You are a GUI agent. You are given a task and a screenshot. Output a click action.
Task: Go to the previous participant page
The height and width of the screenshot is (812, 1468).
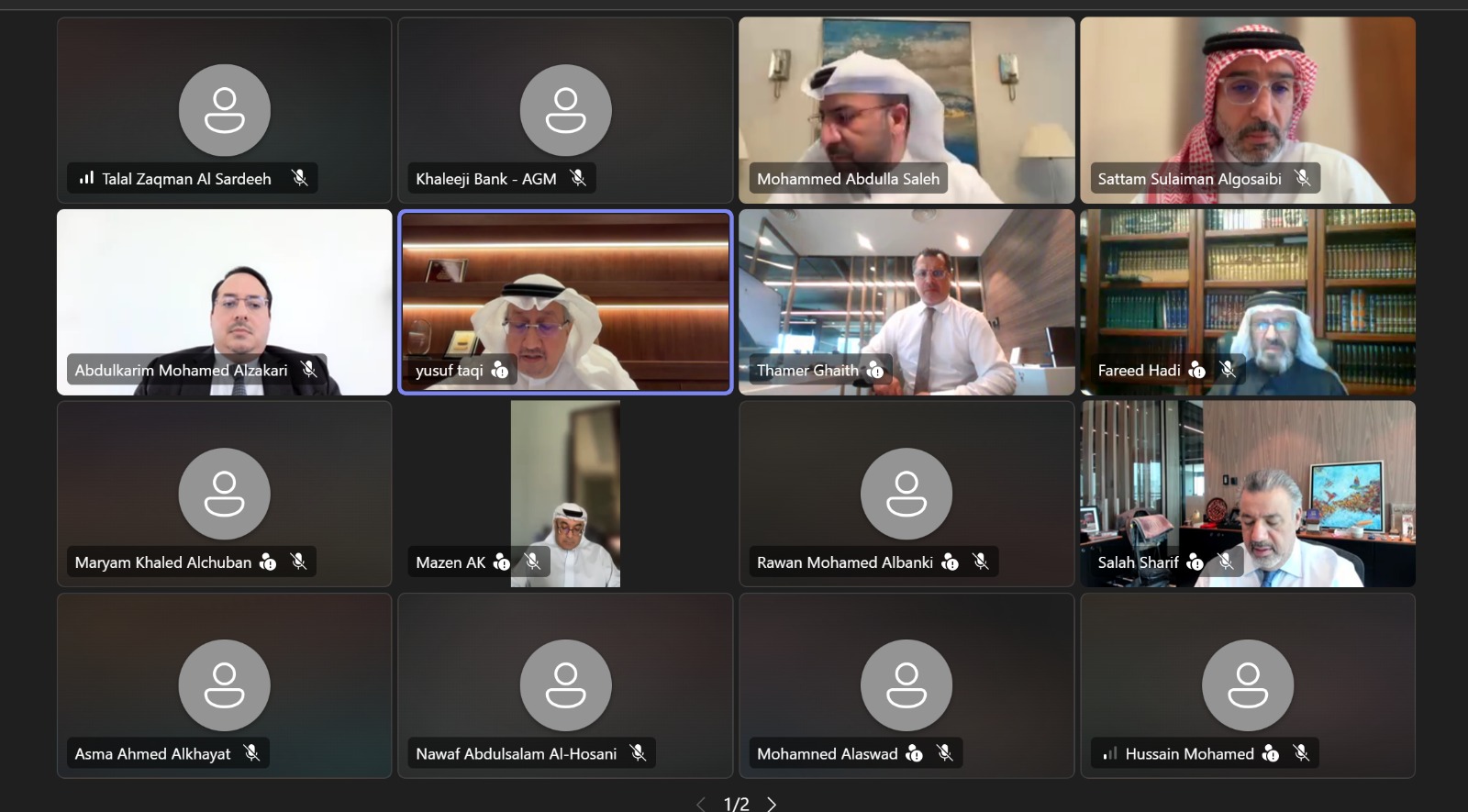[x=701, y=804]
